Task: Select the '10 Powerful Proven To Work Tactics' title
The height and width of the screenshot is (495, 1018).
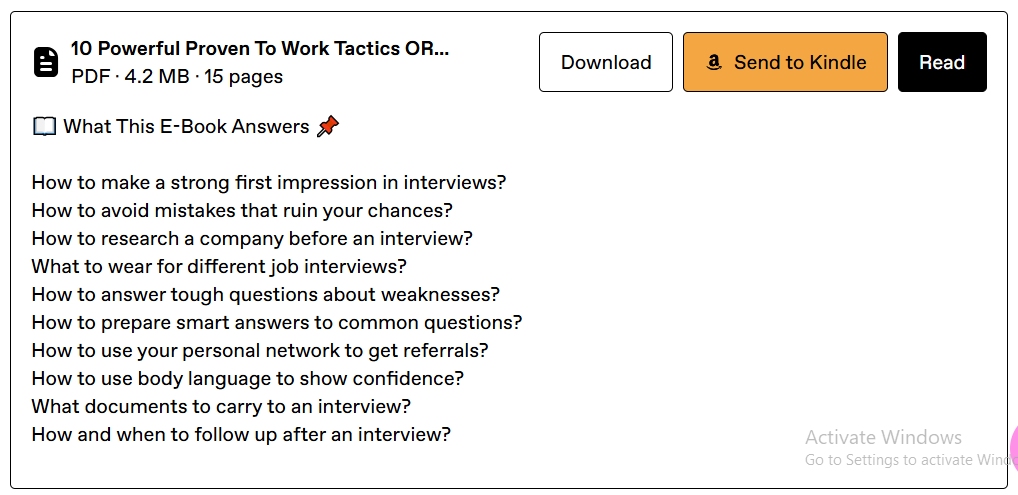Action: [260, 49]
